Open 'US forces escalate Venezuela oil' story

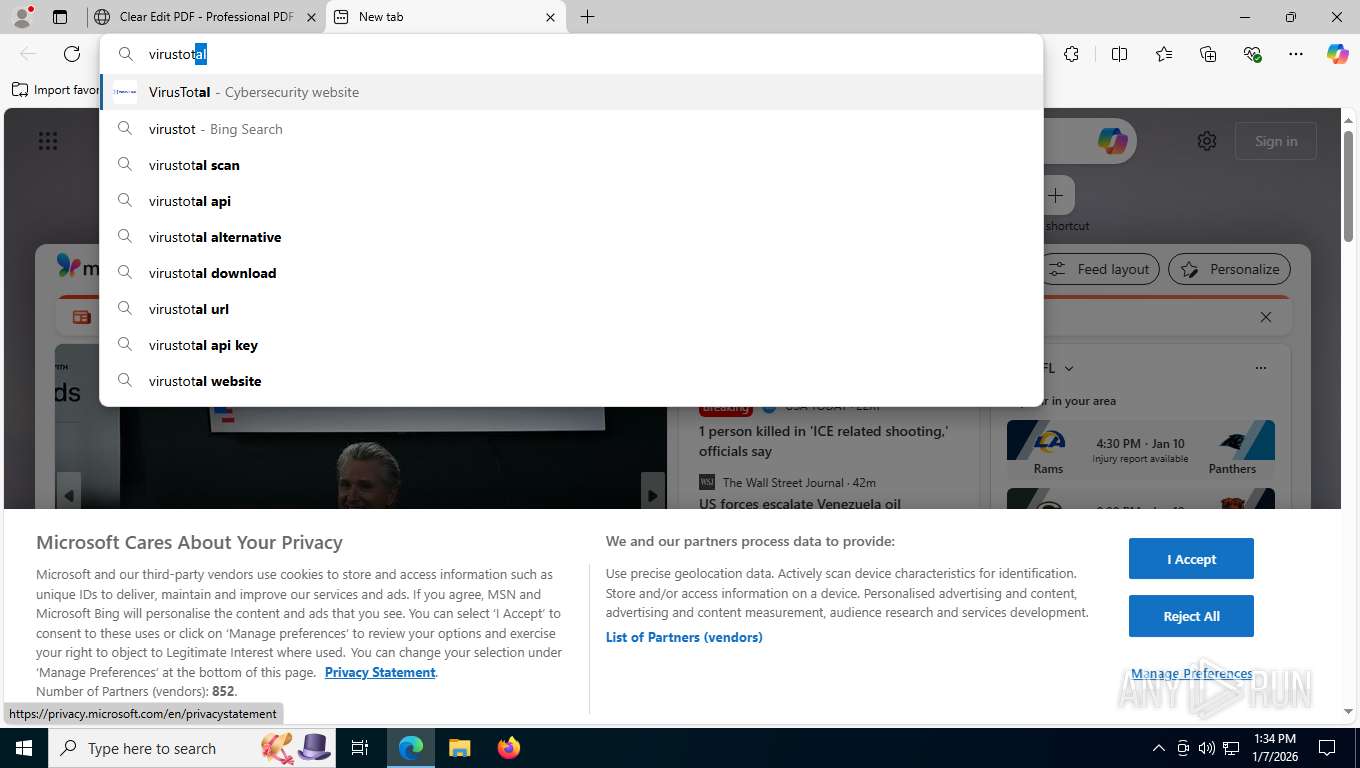coord(800,503)
